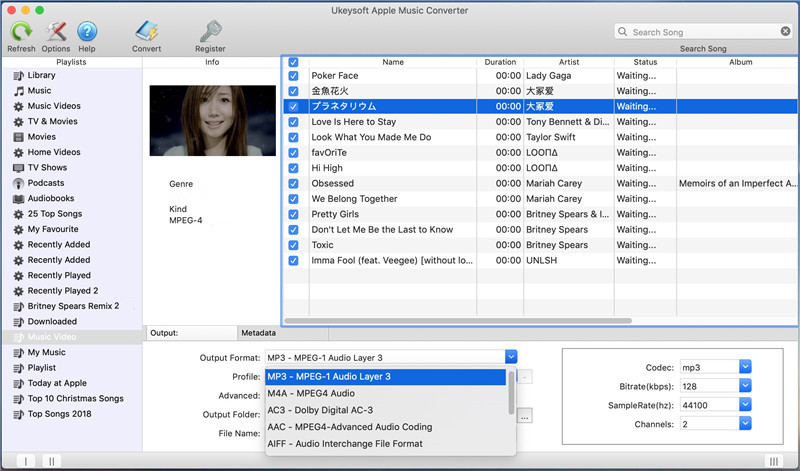Choose AAC - MPEG4-Advanced Audio Coding format
Screen dimensions: 800x471
pyautogui.click(x=386, y=427)
